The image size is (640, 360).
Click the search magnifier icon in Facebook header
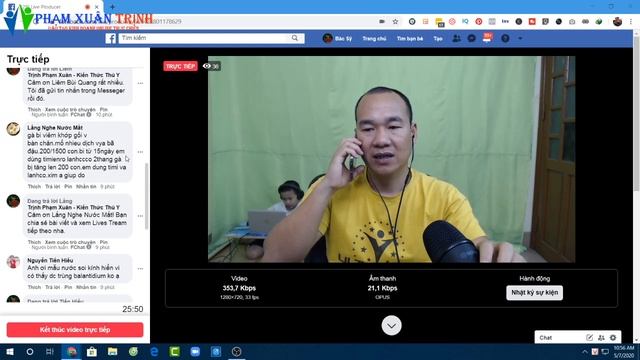click(295, 38)
